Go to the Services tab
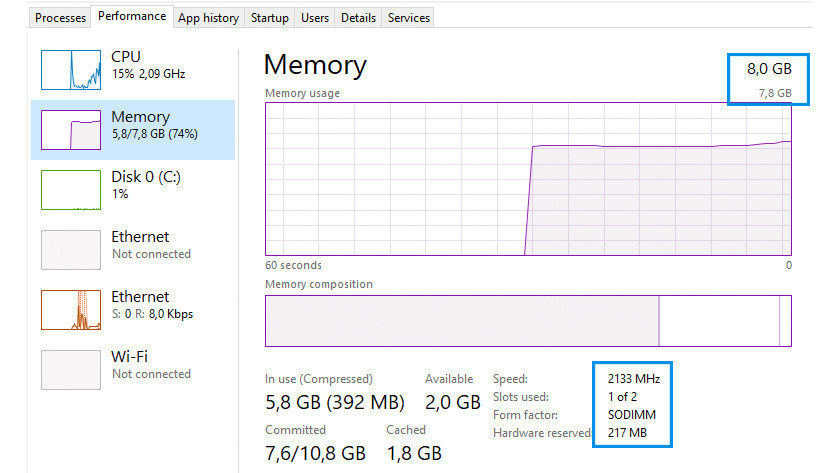 (409, 18)
